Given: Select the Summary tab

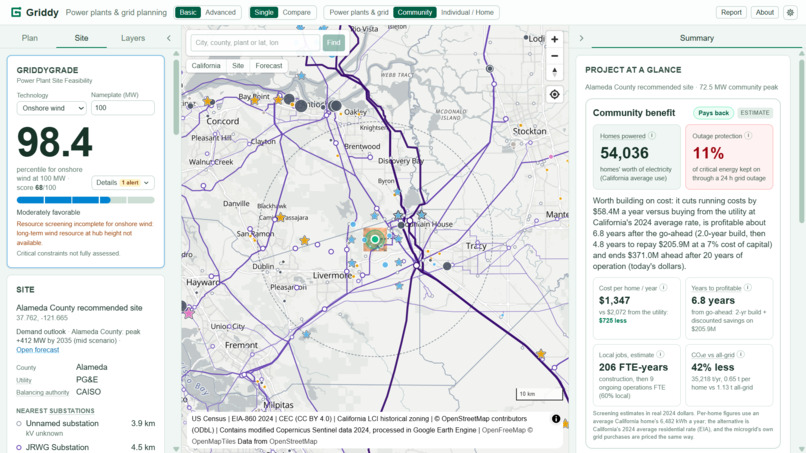Looking at the screenshot, I should (x=697, y=38).
